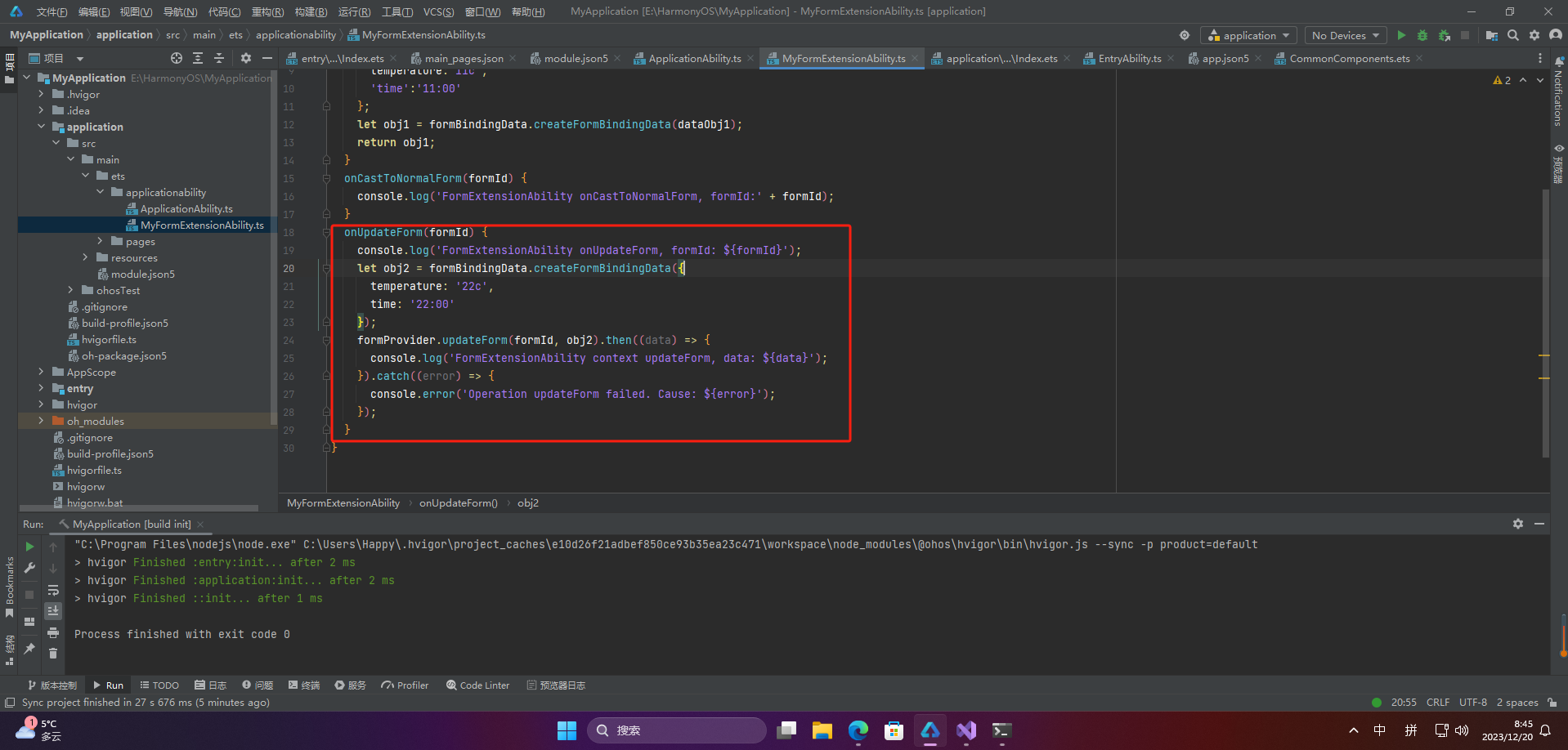
Task: Open the 文件(F) menu
Action: (52, 11)
